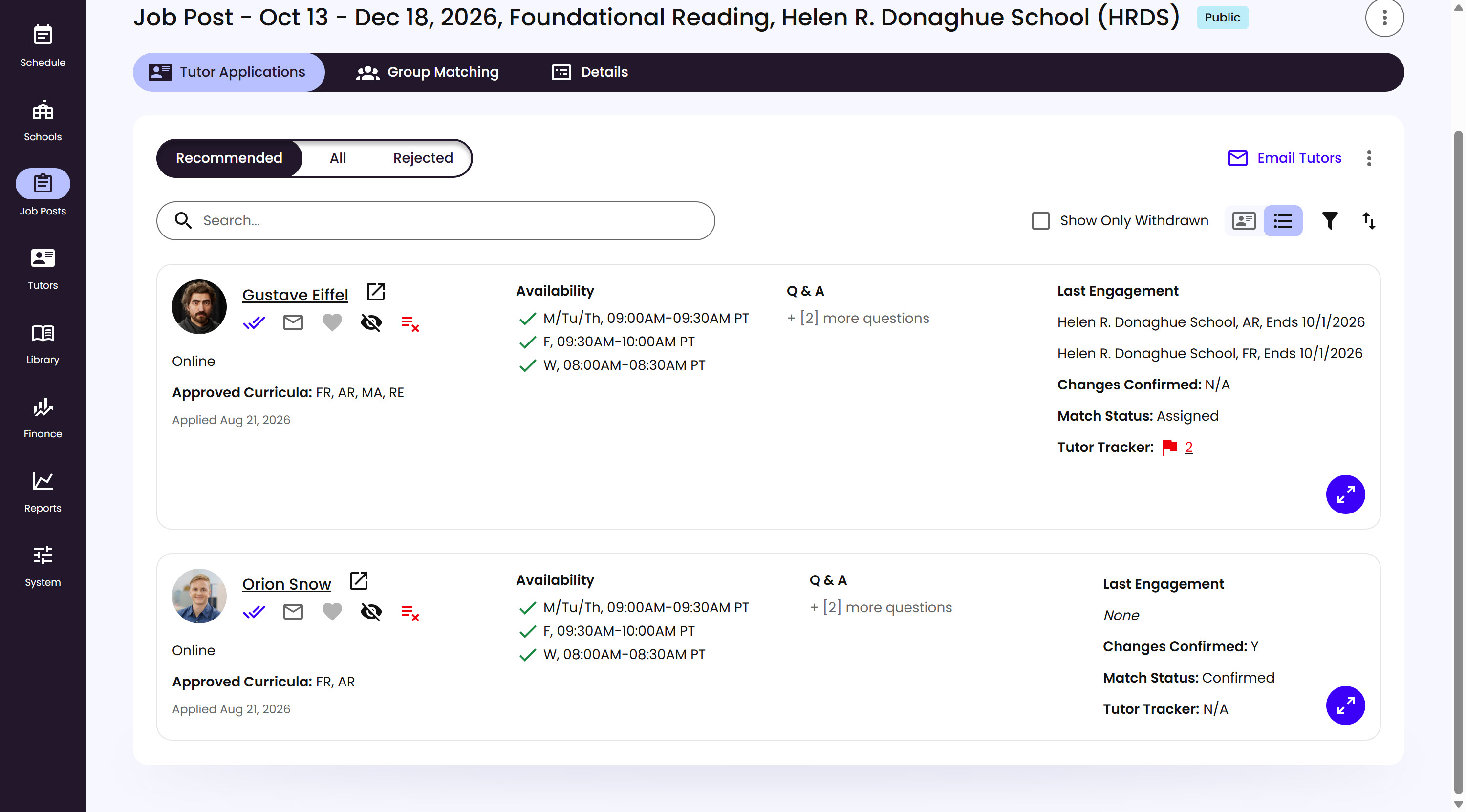Show Recommended applicants

click(229, 158)
